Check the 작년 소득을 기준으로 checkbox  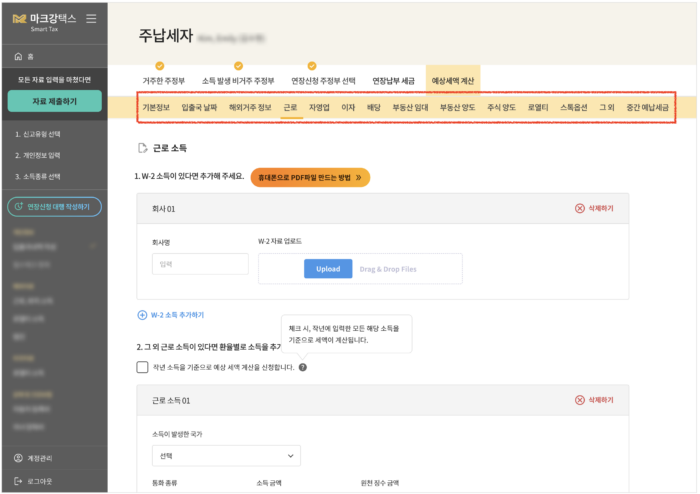[143, 367]
